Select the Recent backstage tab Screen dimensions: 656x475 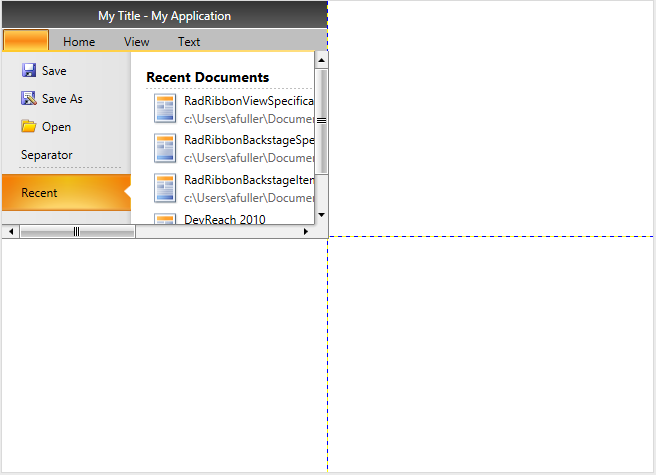pos(67,193)
